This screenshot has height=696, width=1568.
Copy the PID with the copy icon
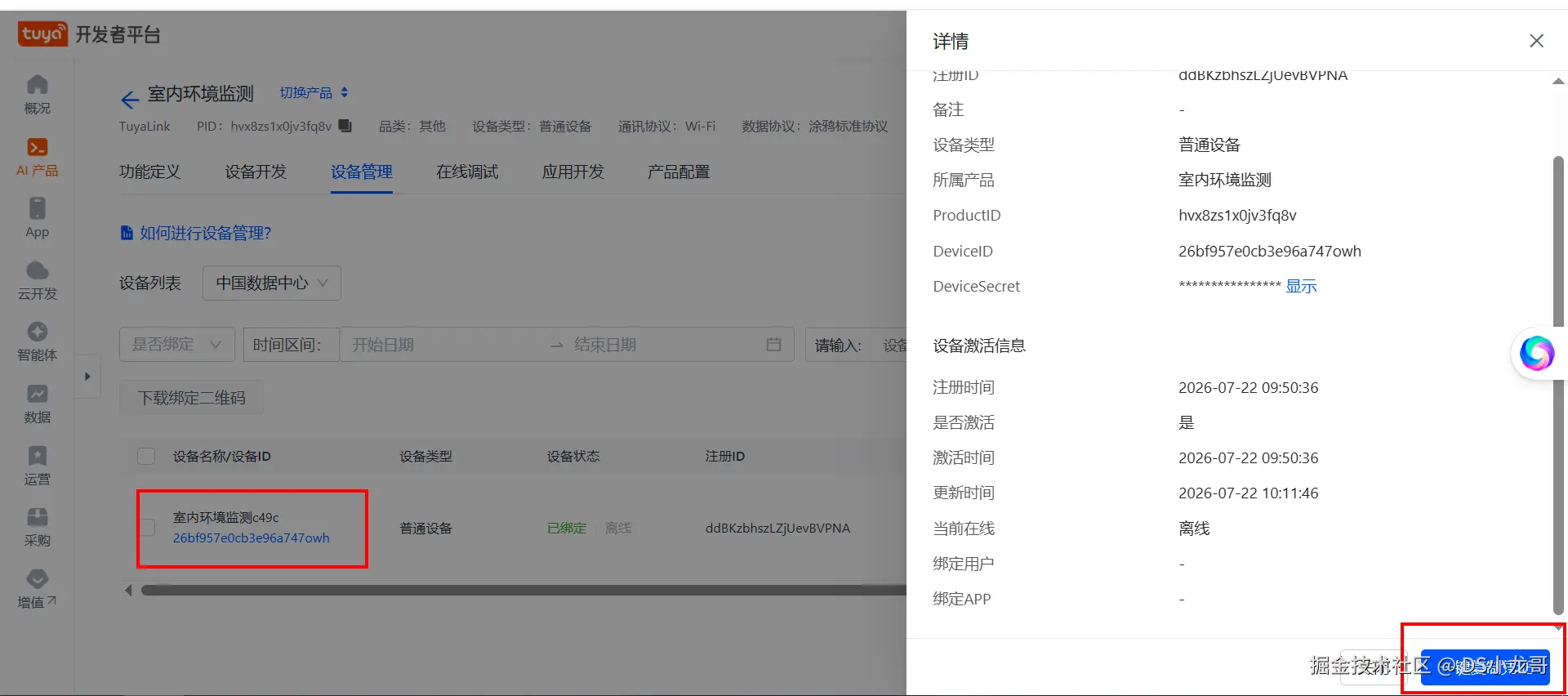(x=345, y=126)
